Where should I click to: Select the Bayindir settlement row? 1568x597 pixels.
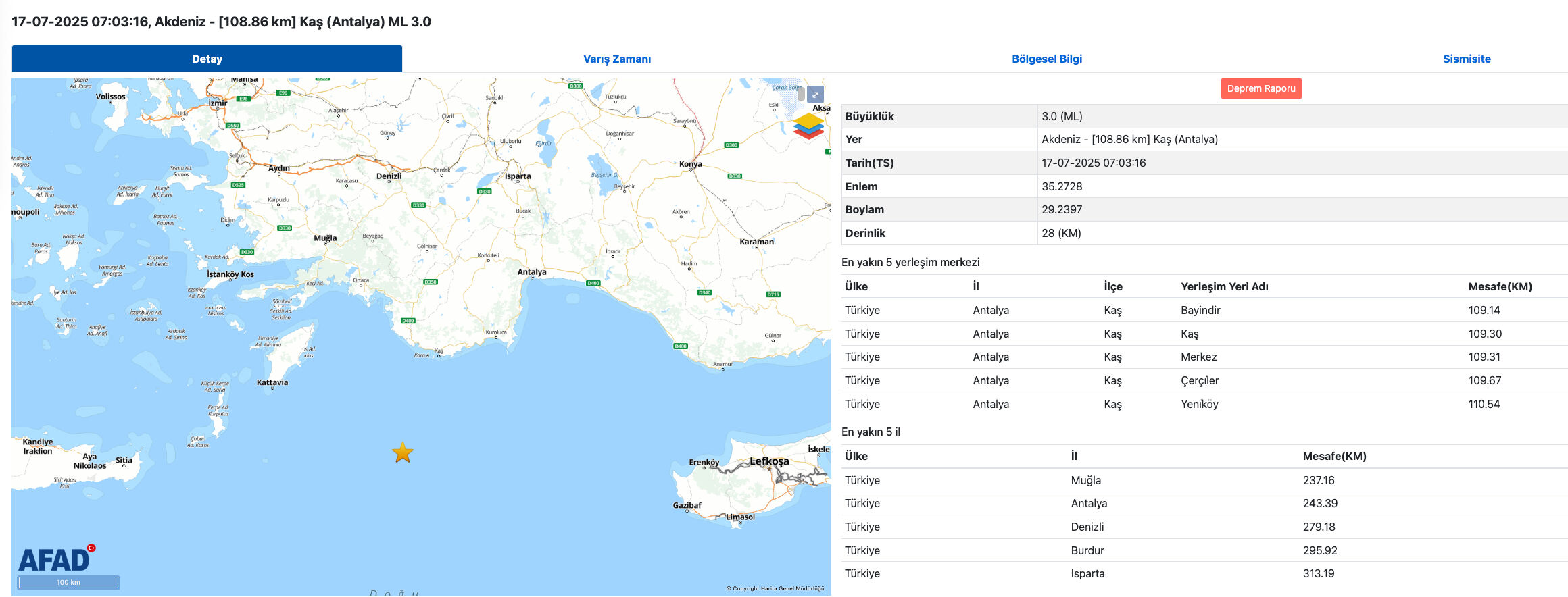[x=1200, y=310]
